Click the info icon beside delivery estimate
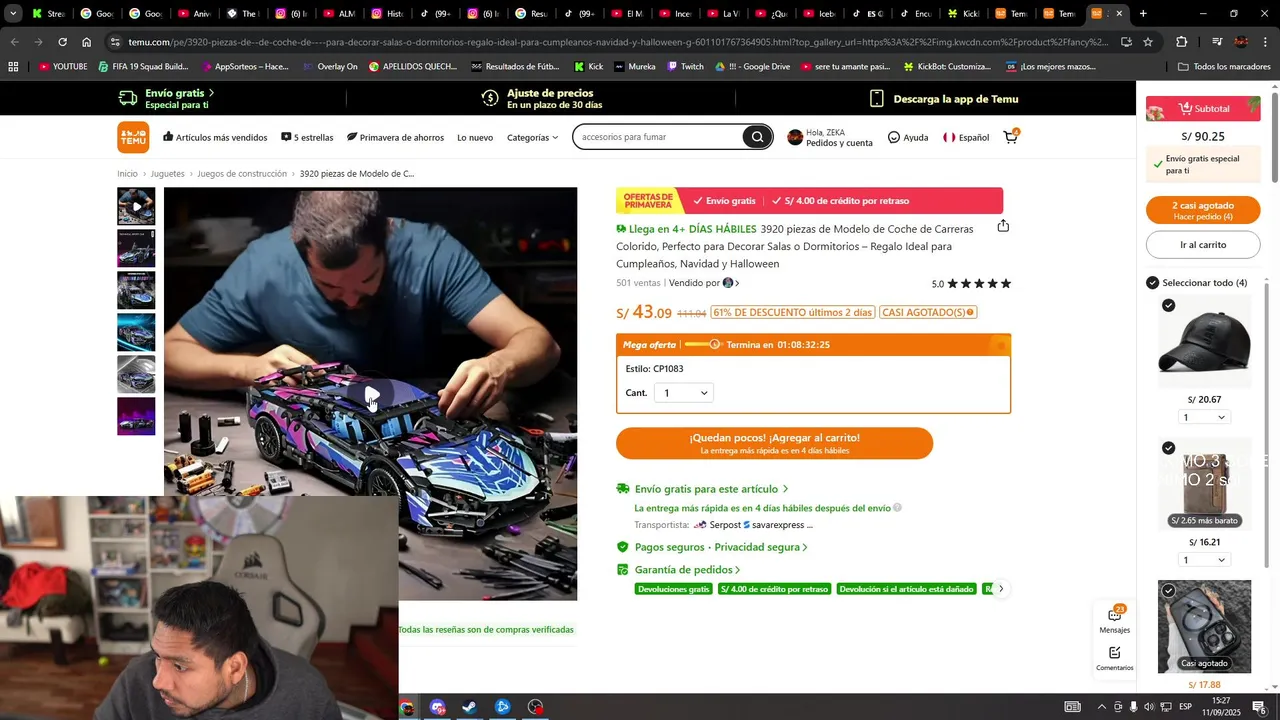This screenshot has height=720, width=1280. pyautogui.click(x=897, y=508)
